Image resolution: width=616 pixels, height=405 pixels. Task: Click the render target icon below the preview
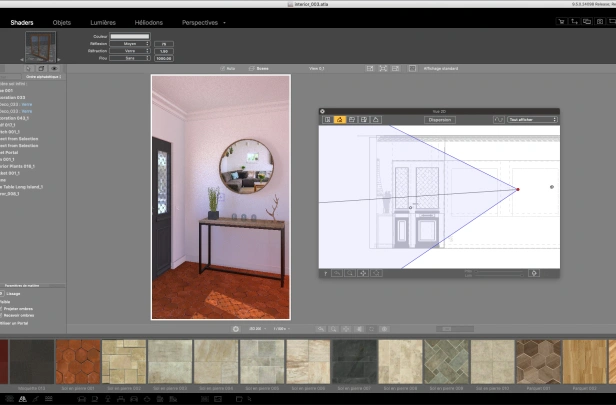click(236, 329)
